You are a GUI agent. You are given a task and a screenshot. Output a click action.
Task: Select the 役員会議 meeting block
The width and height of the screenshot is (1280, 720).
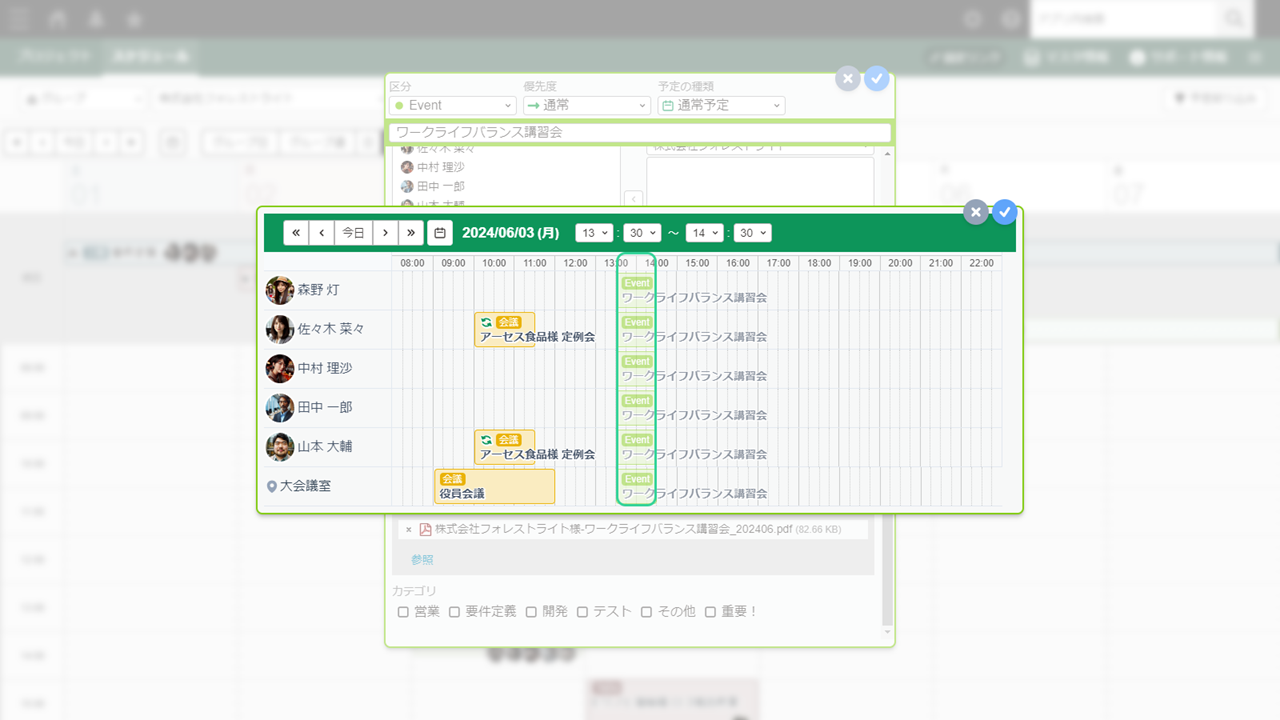tap(494, 486)
